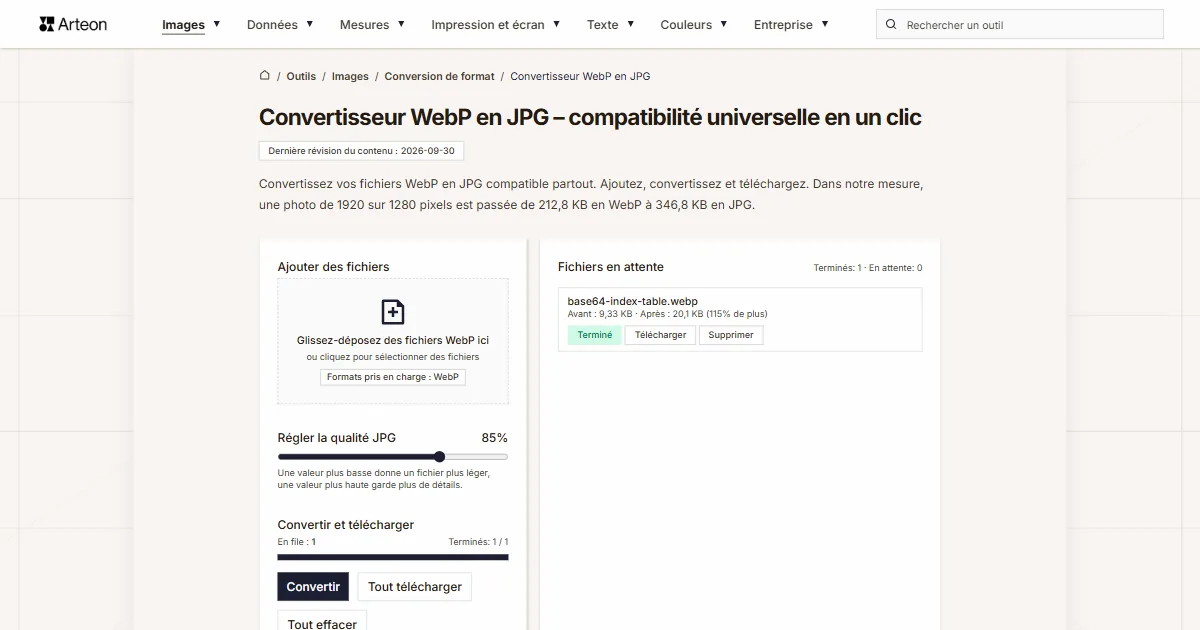The image size is (1200, 630).
Task: Open the Données menu
Action: tap(272, 25)
